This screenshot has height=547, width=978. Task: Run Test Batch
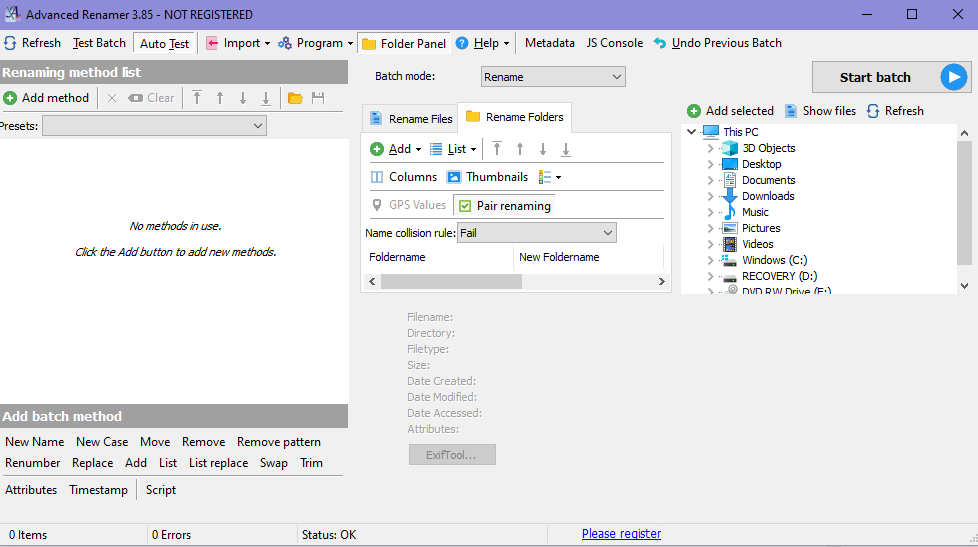coord(99,43)
